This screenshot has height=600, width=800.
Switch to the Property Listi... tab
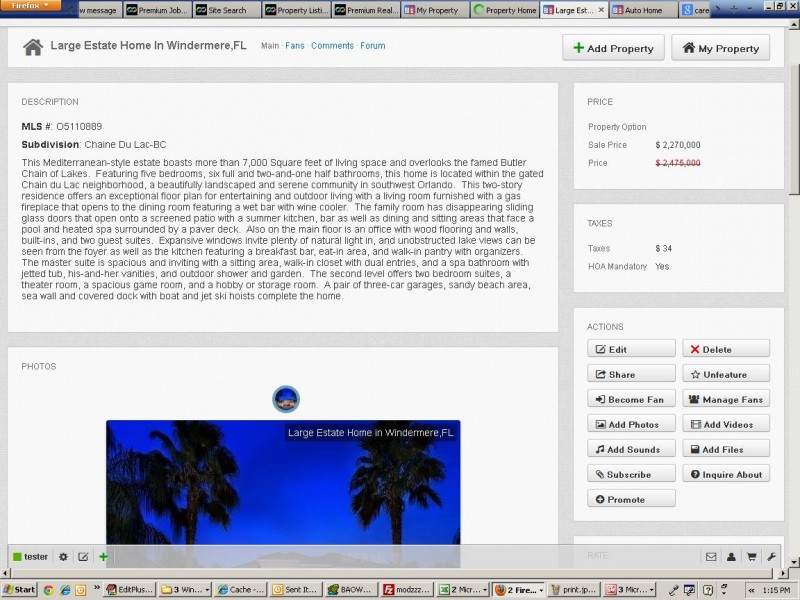tap(296, 10)
